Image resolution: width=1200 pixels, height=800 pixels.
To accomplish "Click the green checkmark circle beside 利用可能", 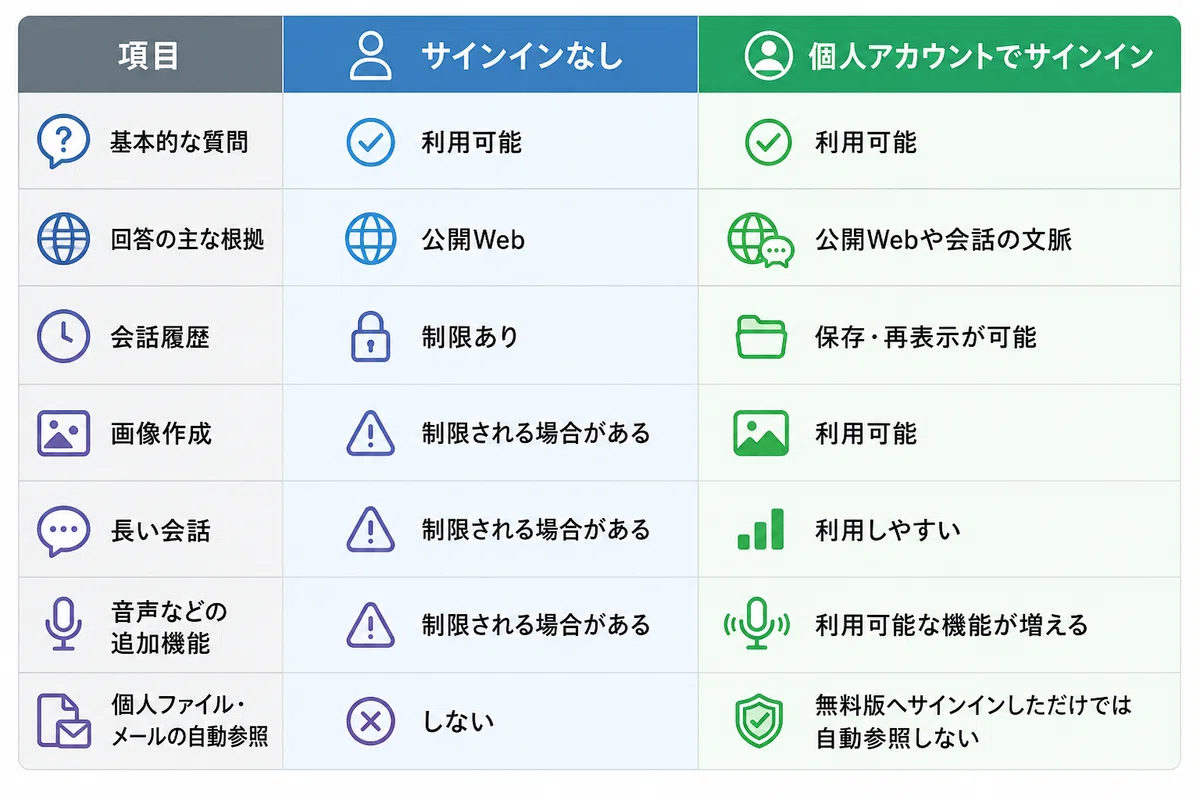I will [x=768, y=142].
